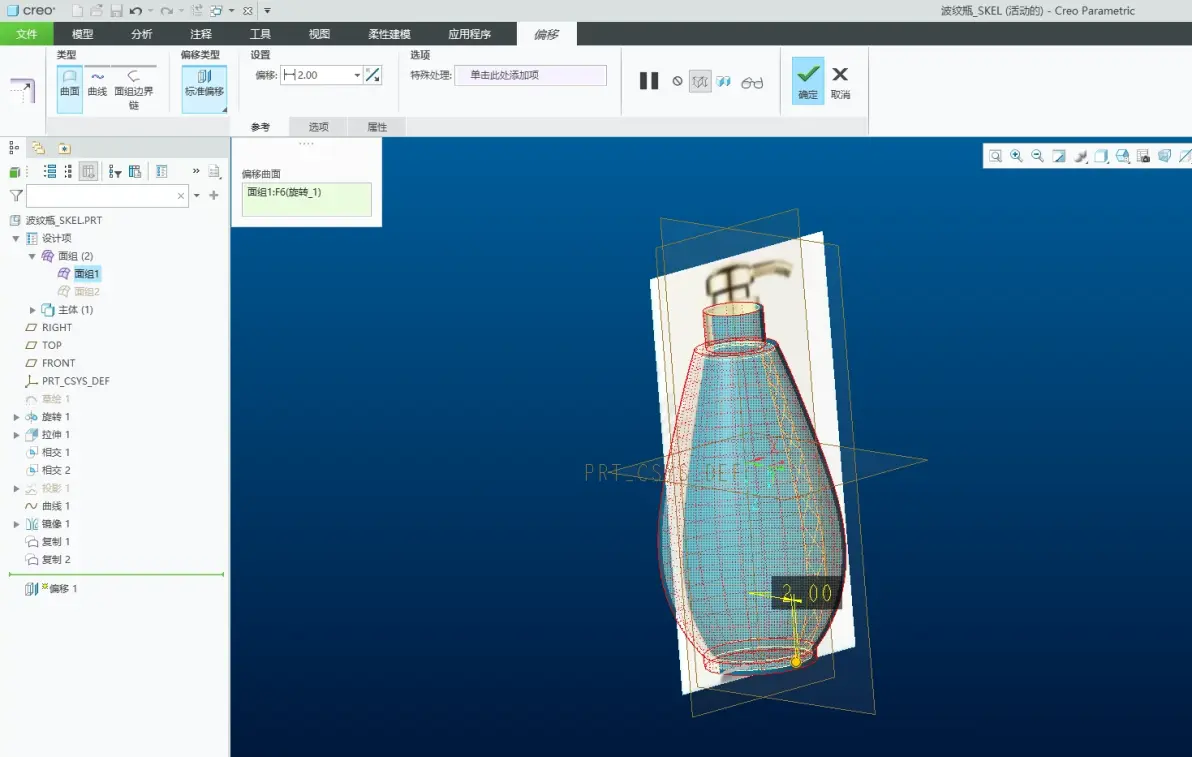Click the zoom in magnifier icon
The image size is (1192, 757).
[1016, 156]
